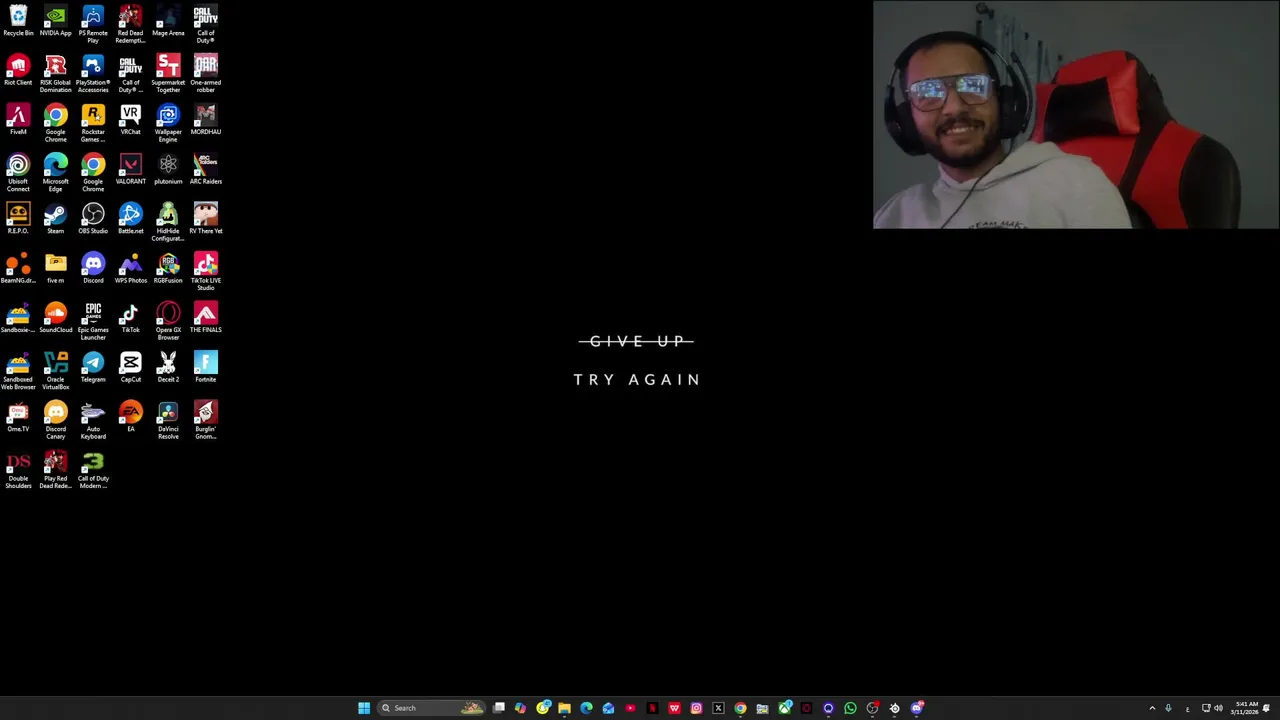Screen dimensions: 1280x720
Task: Launch Steam desktop shortcut
Action: pos(55,219)
